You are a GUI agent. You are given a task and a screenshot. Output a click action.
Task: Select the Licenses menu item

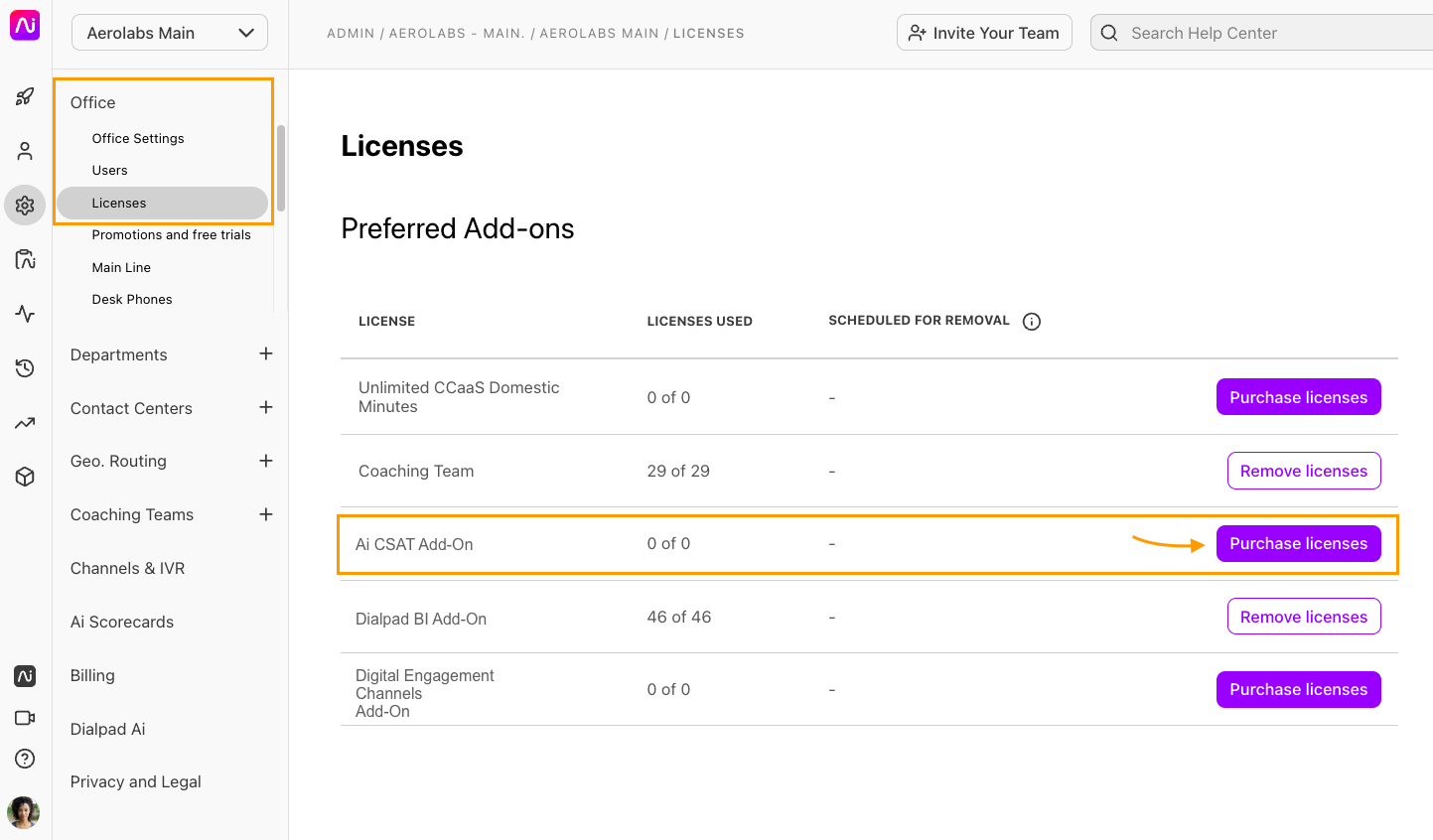click(x=162, y=203)
